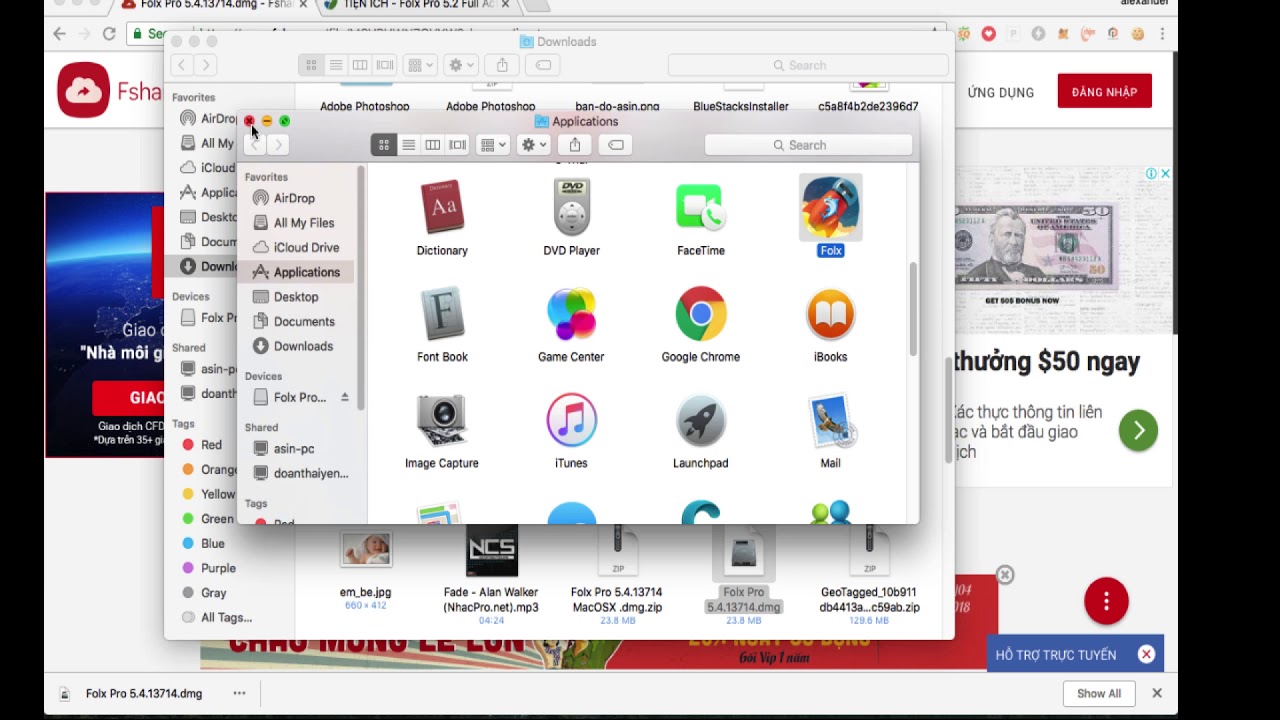Open the Mail app icon
This screenshot has height=720, width=1280.
point(830,421)
